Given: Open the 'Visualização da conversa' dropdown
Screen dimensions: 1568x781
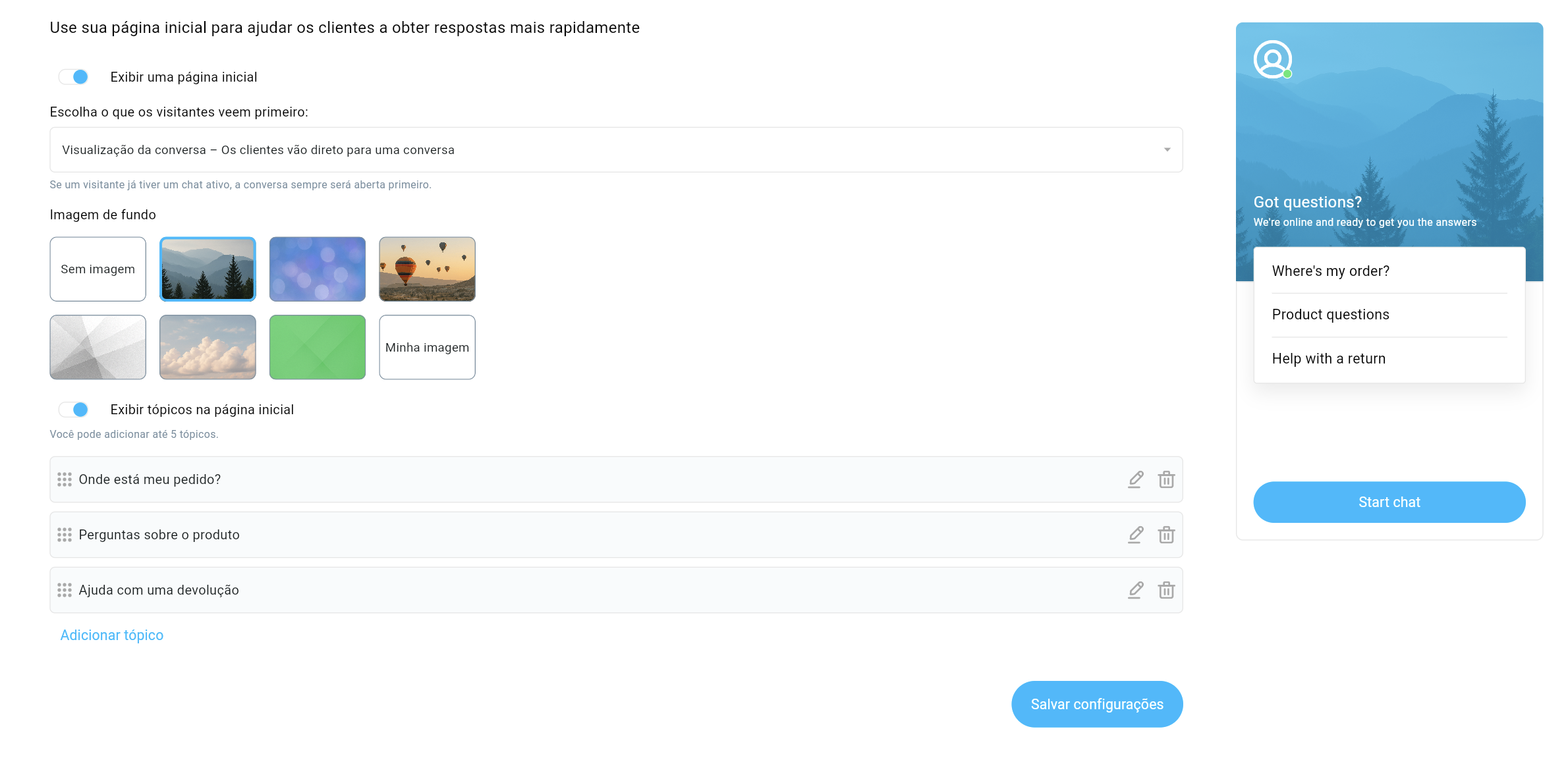Looking at the screenshot, I should (615, 150).
